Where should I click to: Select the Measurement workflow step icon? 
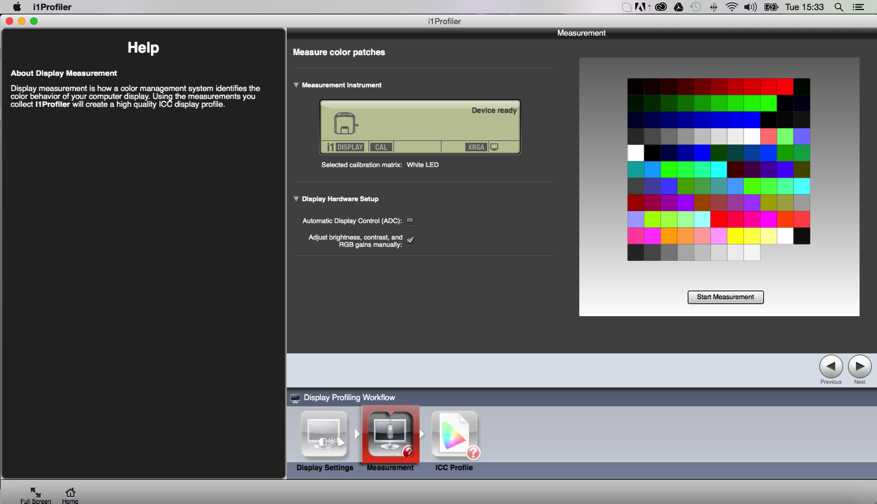pyautogui.click(x=390, y=434)
